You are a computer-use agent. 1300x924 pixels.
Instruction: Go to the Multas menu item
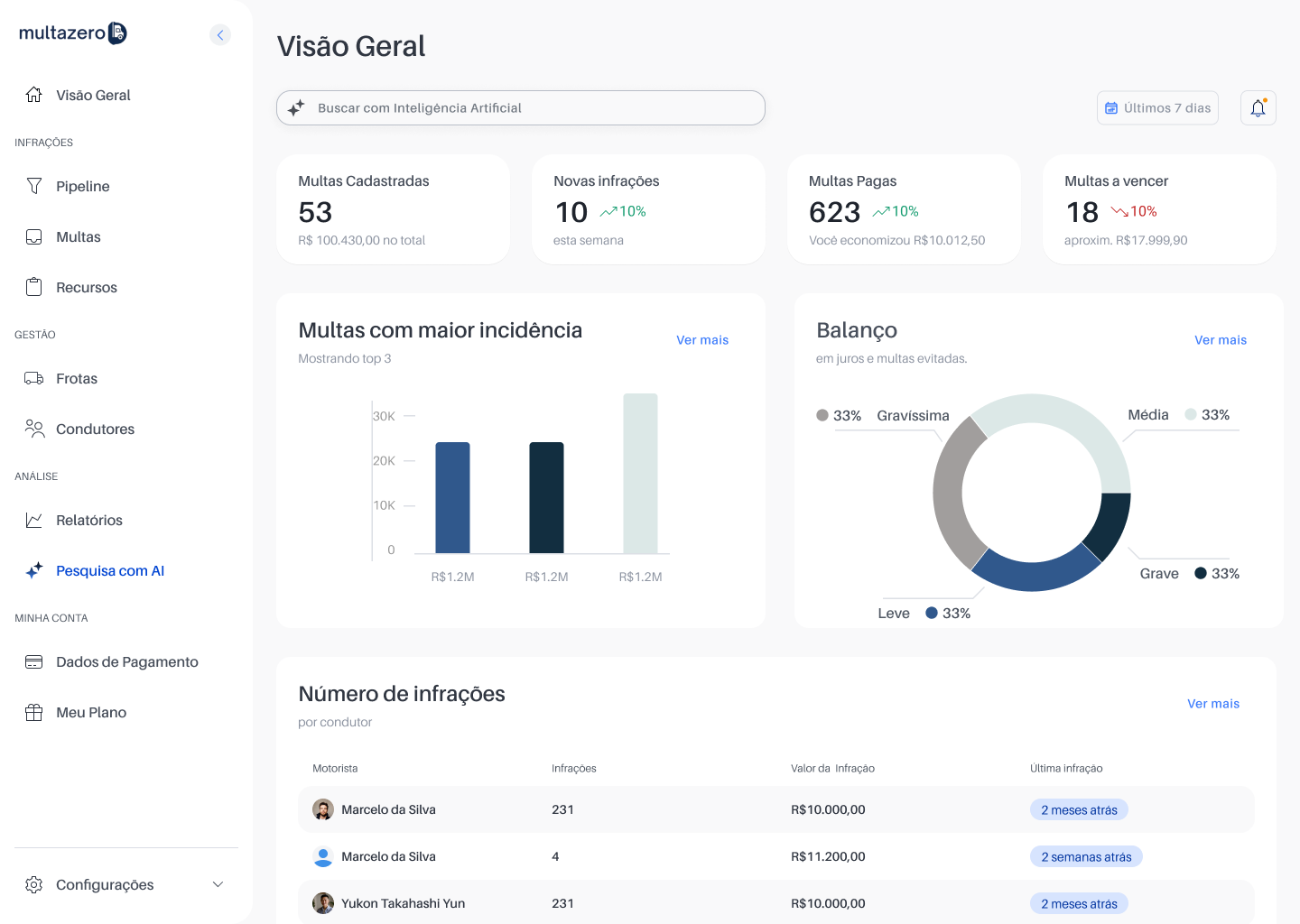(79, 236)
